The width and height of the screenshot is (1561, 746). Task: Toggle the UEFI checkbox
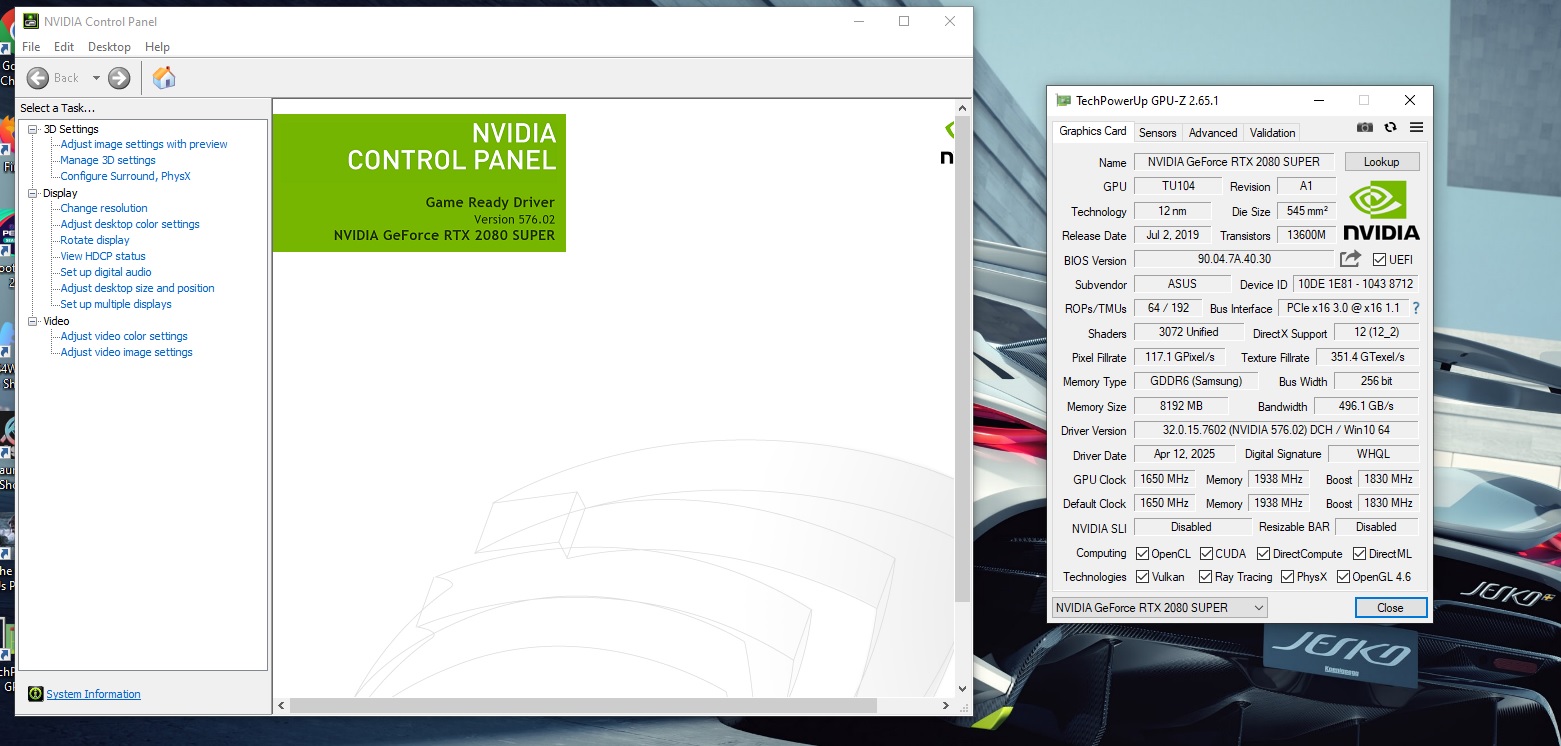pos(1380,260)
